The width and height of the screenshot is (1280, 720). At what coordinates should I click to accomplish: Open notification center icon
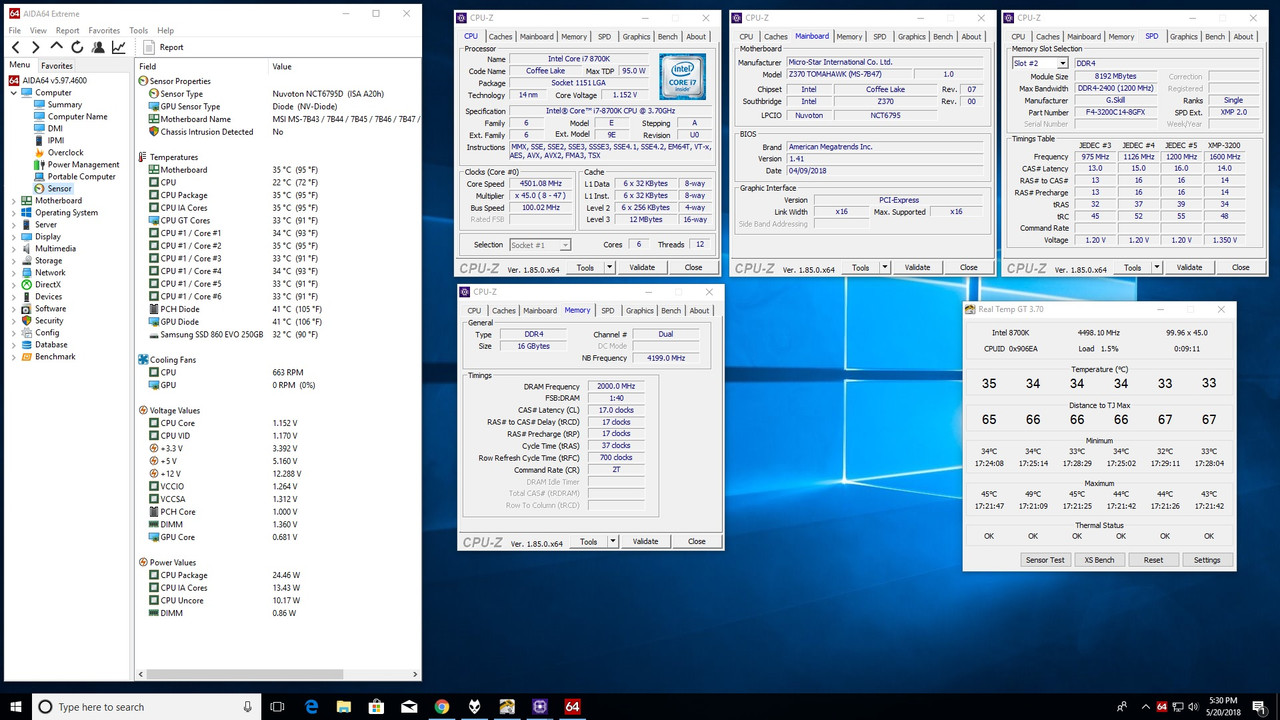click(1258, 707)
